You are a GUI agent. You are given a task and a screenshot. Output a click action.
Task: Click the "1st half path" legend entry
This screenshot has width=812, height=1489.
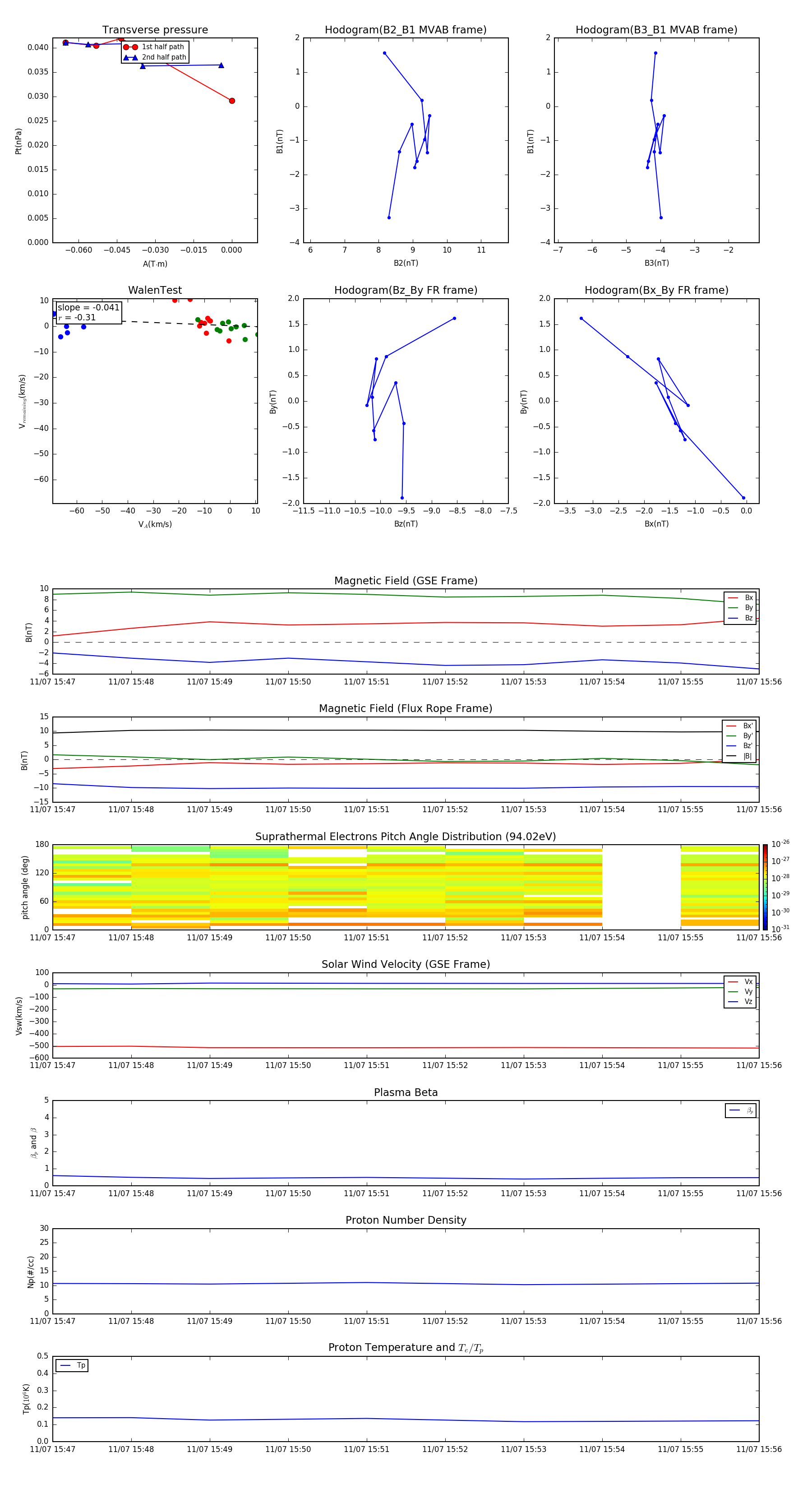tap(154, 47)
